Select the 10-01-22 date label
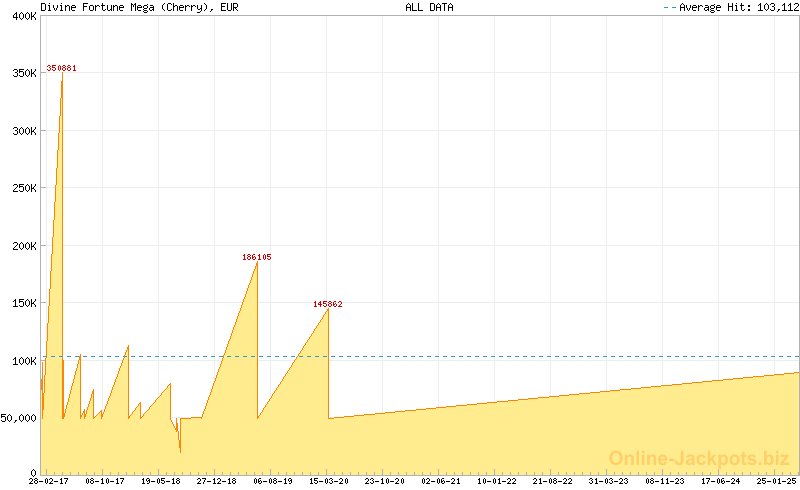 click(x=496, y=481)
